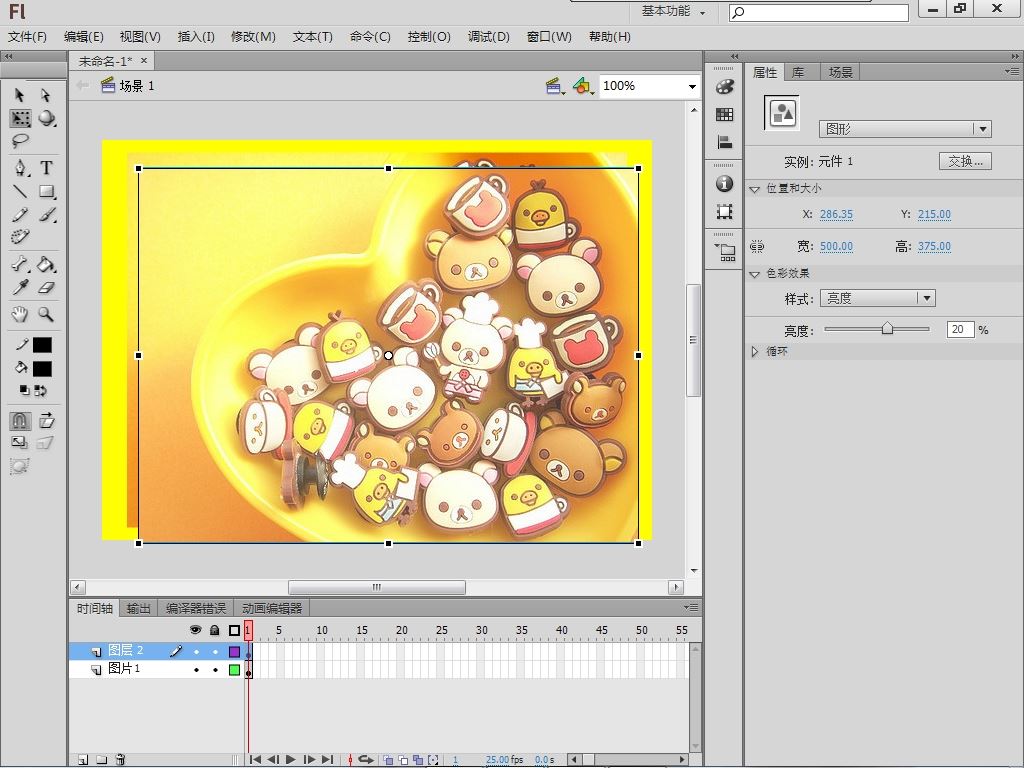Swap stroke and fill colors

click(x=40, y=391)
